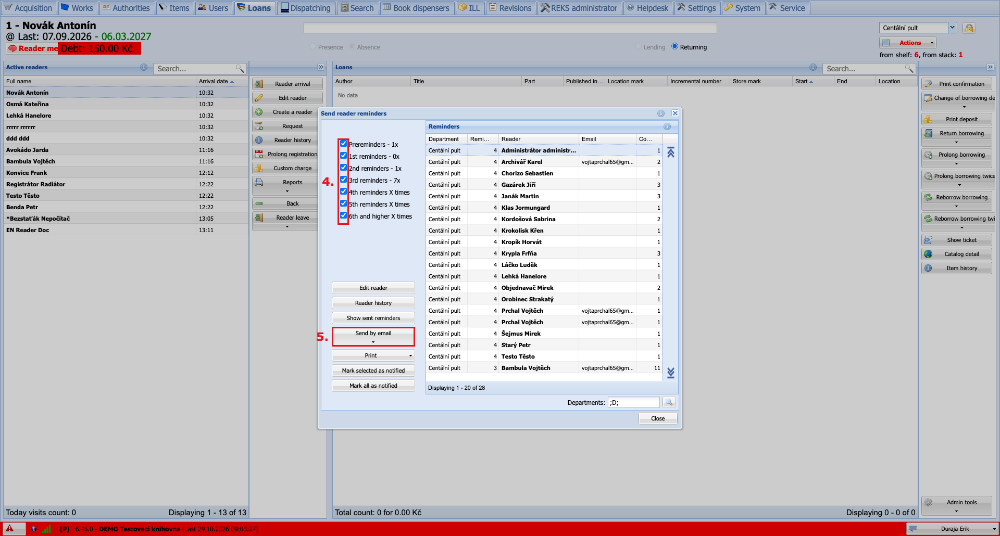Image resolution: width=1000 pixels, height=536 pixels.
Task: Click the Print deposit coins icon
Action: (x=929, y=119)
